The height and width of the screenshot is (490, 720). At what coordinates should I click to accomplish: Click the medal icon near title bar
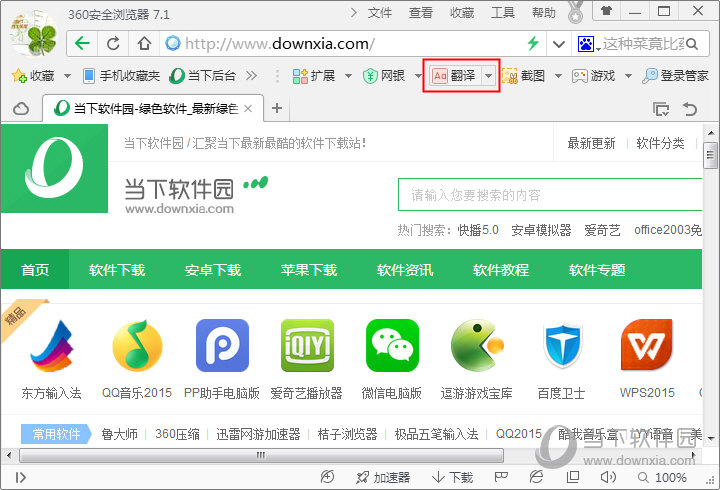576,11
